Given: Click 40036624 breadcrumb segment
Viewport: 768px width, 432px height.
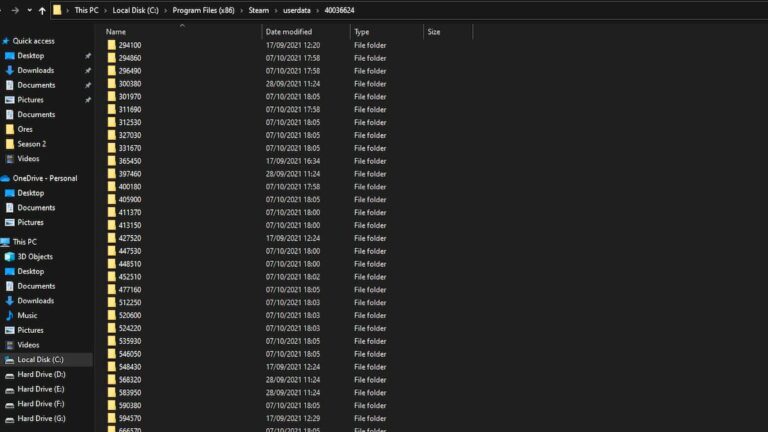Looking at the screenshot, I should [x=339, y=10].
